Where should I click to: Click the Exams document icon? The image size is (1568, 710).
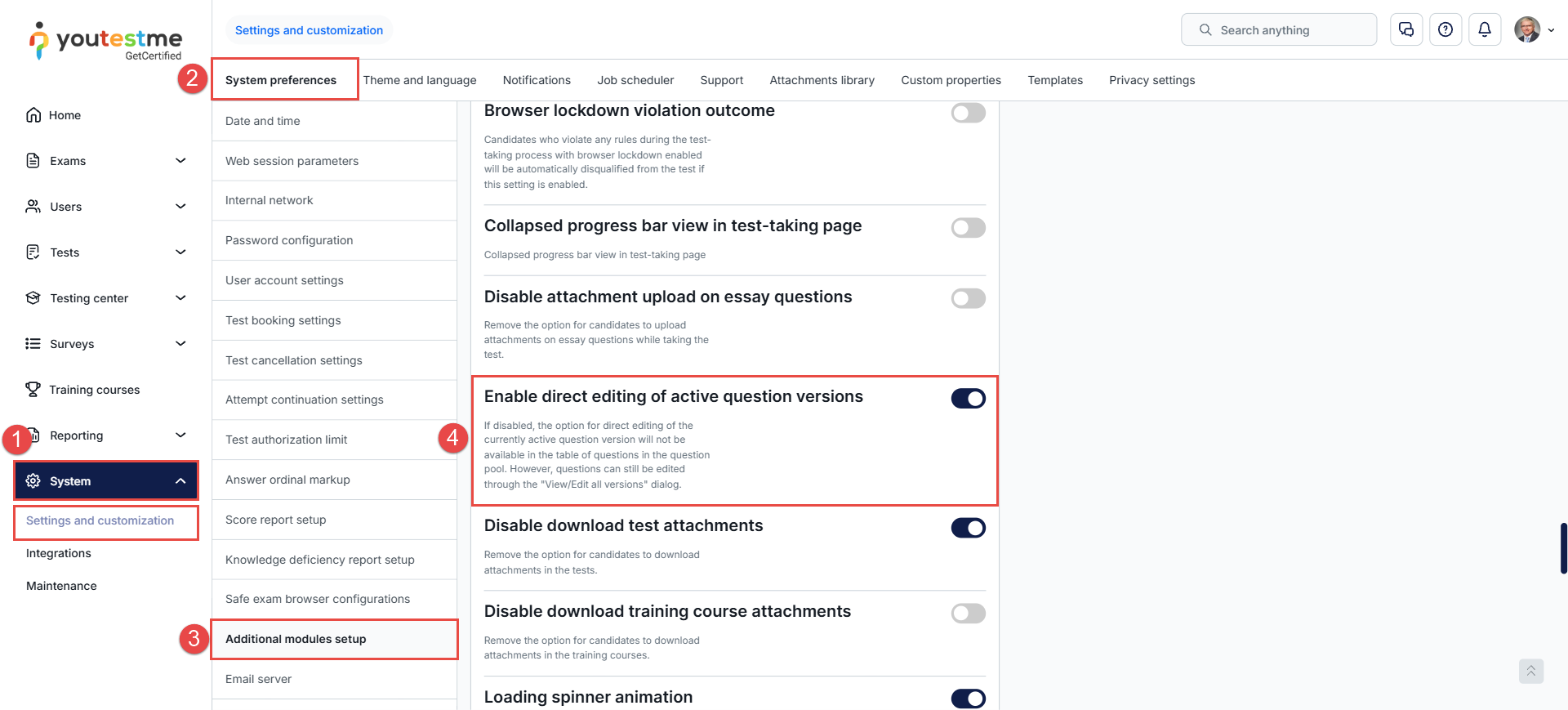pos(33,161)
